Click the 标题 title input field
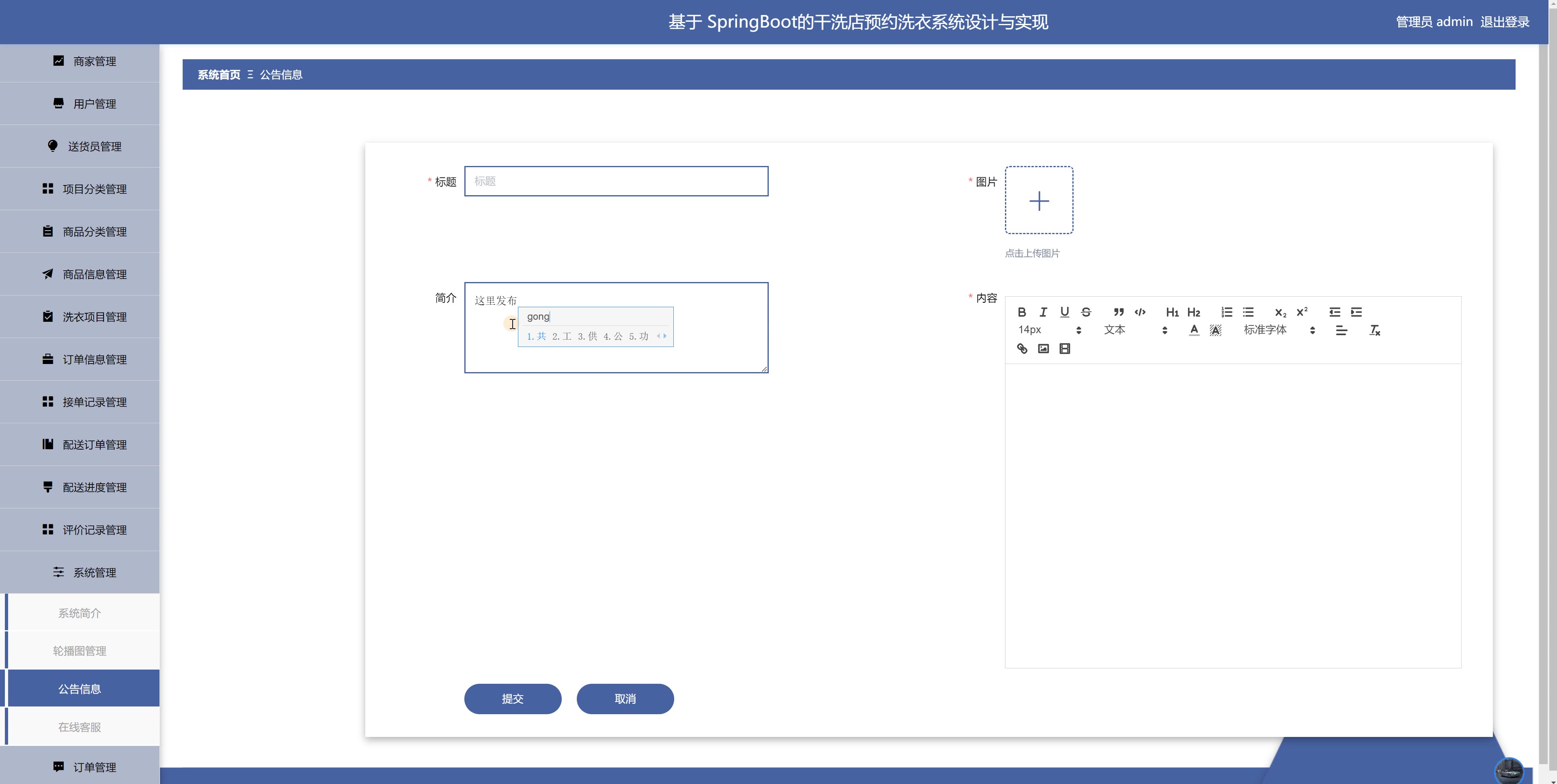The width and height of the screenshot is (1557, 784). coord(616,181)
